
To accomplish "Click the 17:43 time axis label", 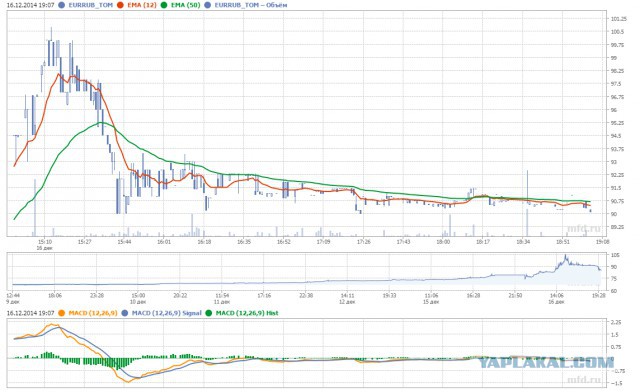I will click(403, 242).
